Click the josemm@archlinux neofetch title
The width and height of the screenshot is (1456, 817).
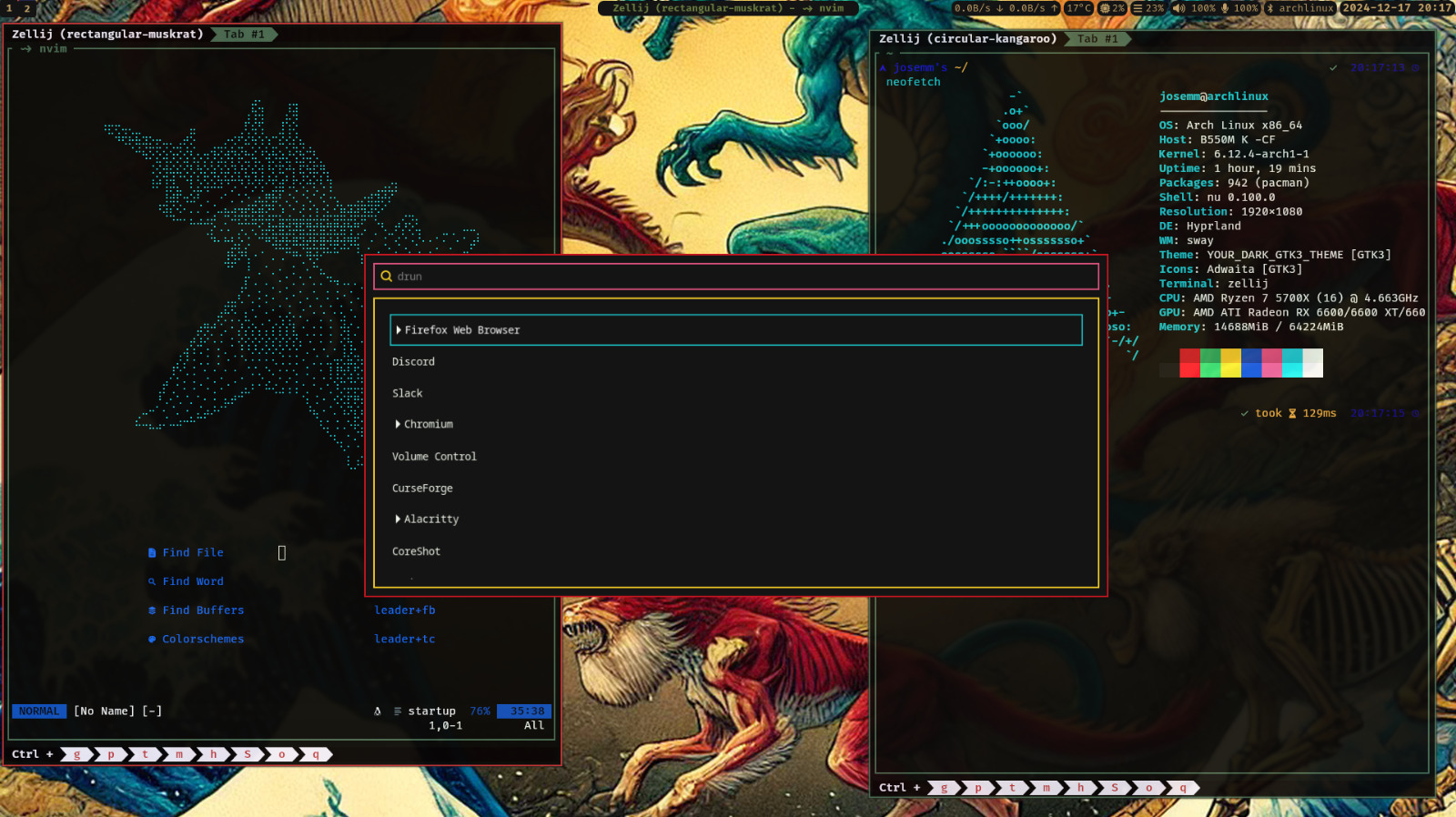[x=1214, y=96]
